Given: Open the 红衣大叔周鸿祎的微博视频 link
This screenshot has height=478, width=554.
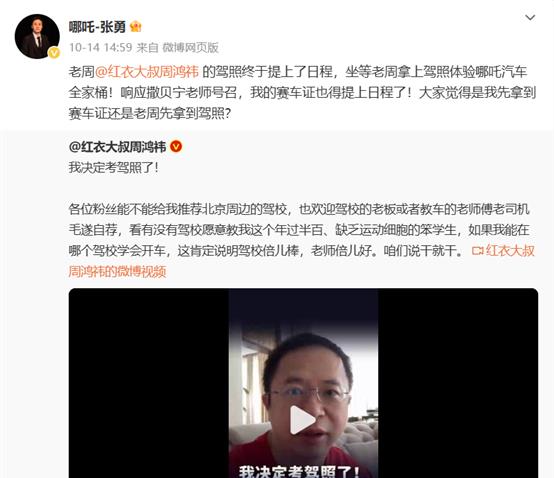Looking at the screenshot, I should tap(301, 261).
